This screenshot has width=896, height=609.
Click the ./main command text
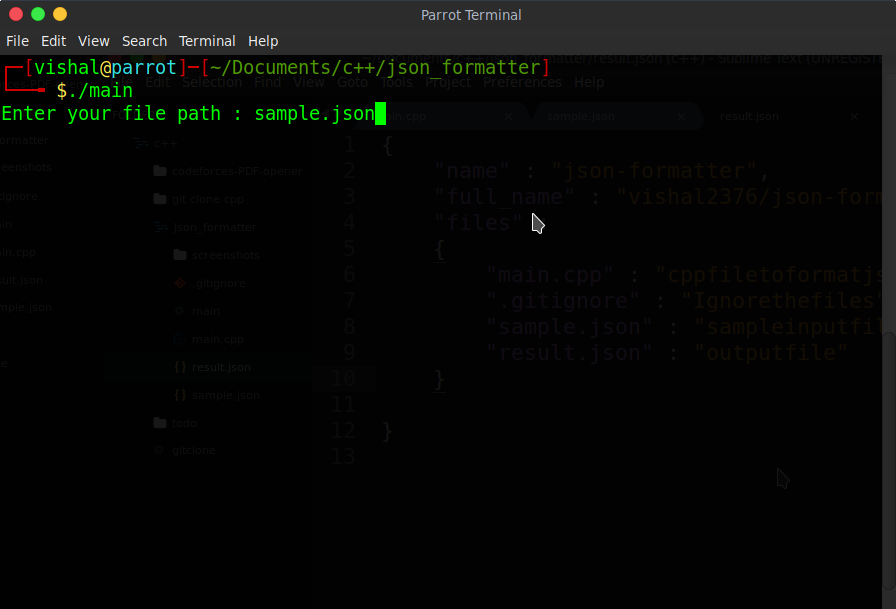(x=100, y=90)
